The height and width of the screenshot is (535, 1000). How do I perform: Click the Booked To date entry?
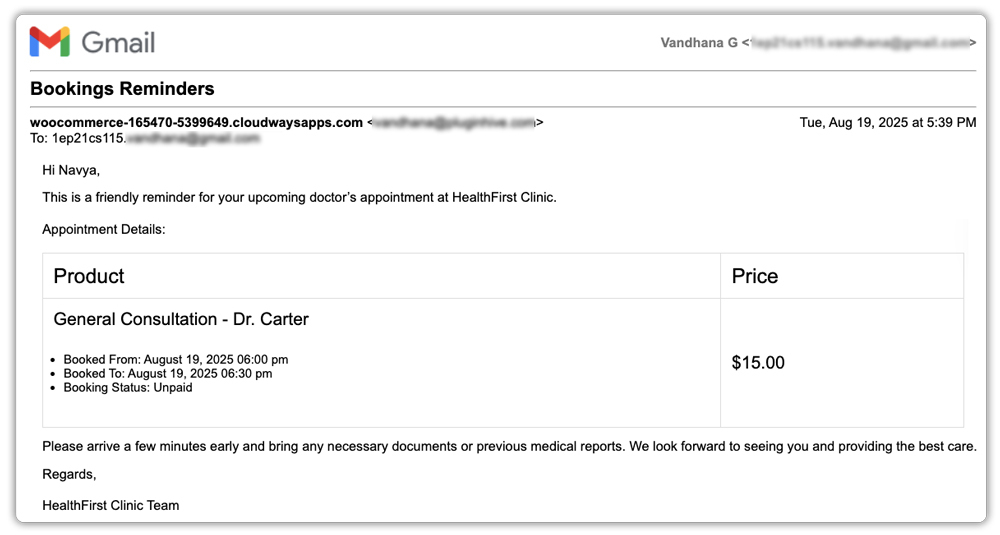point(168,374)
